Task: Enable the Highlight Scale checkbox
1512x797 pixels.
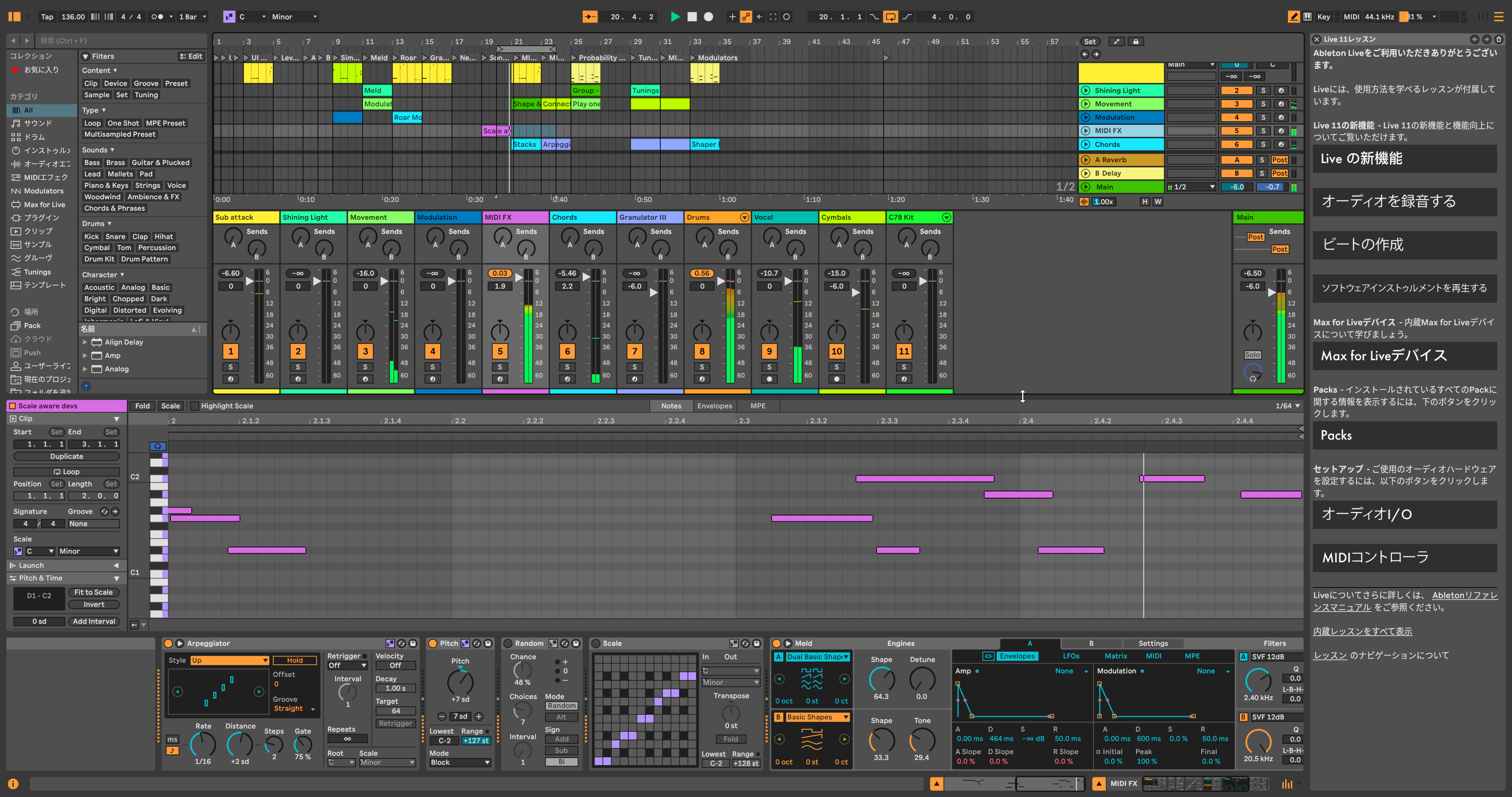Action: click(x=195, y=406)
